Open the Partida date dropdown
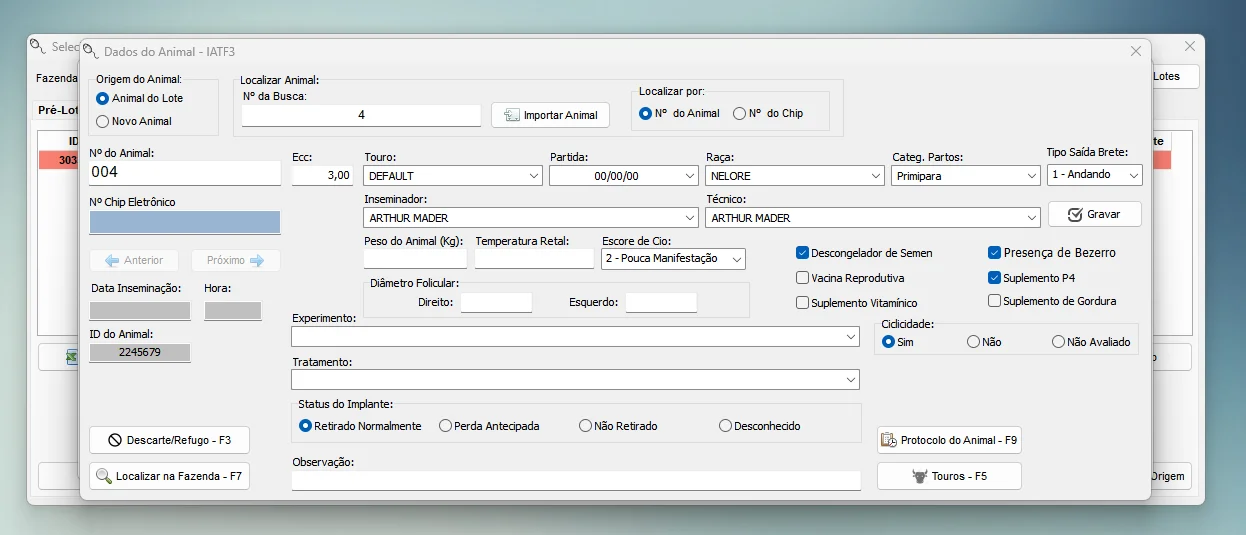 pyautogui.click(x=624, y=175)
